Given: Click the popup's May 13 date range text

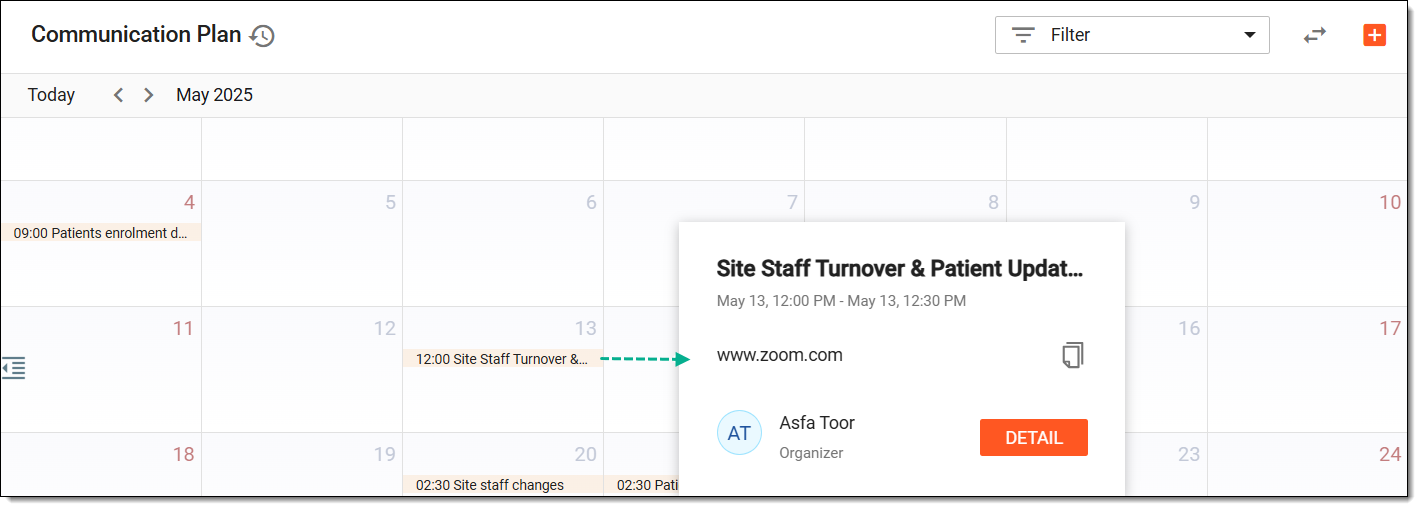Looking at the screenshot, I should tap(841, 301).
